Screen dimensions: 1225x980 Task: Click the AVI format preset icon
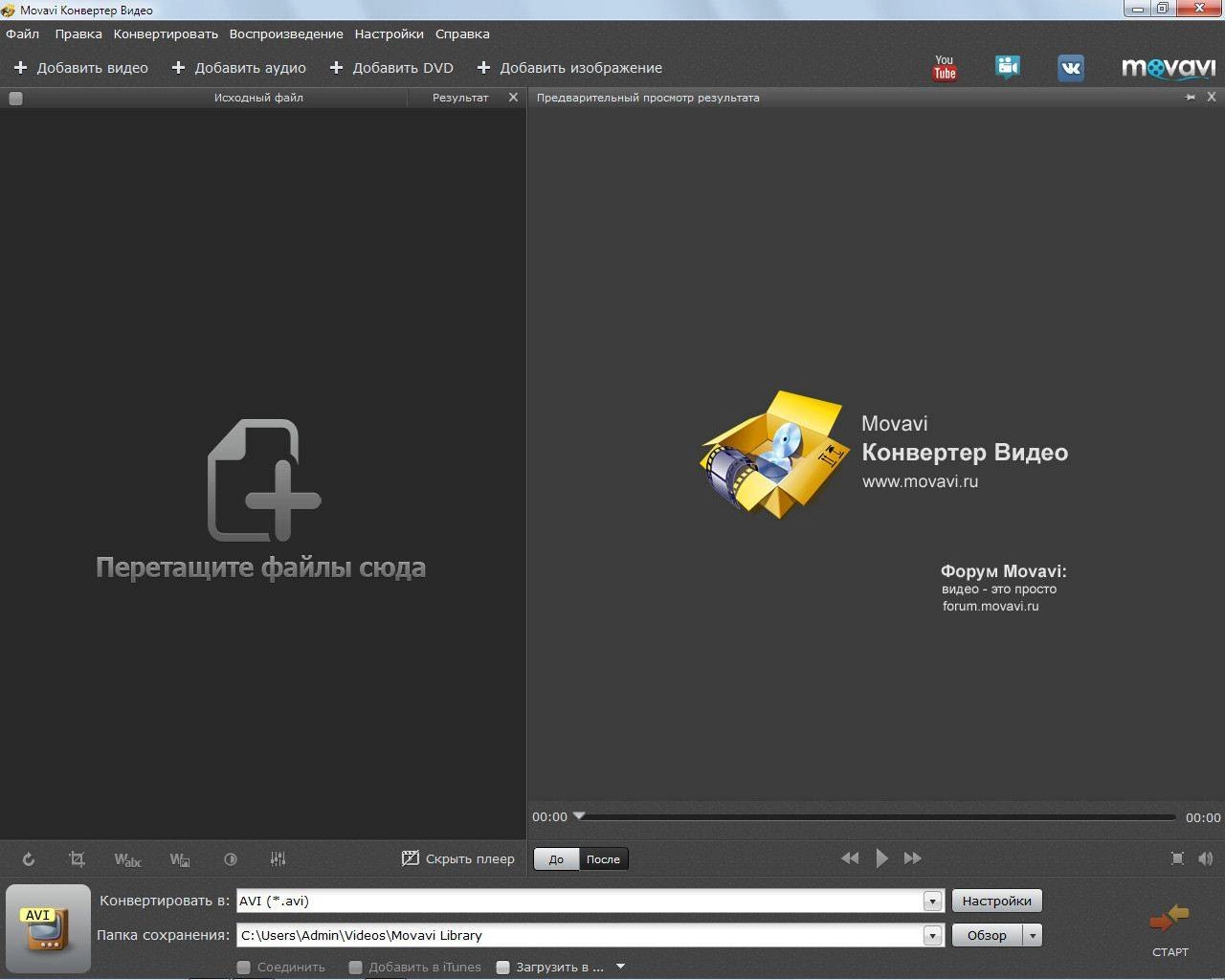pyautogui.click(x=48, y=928)
